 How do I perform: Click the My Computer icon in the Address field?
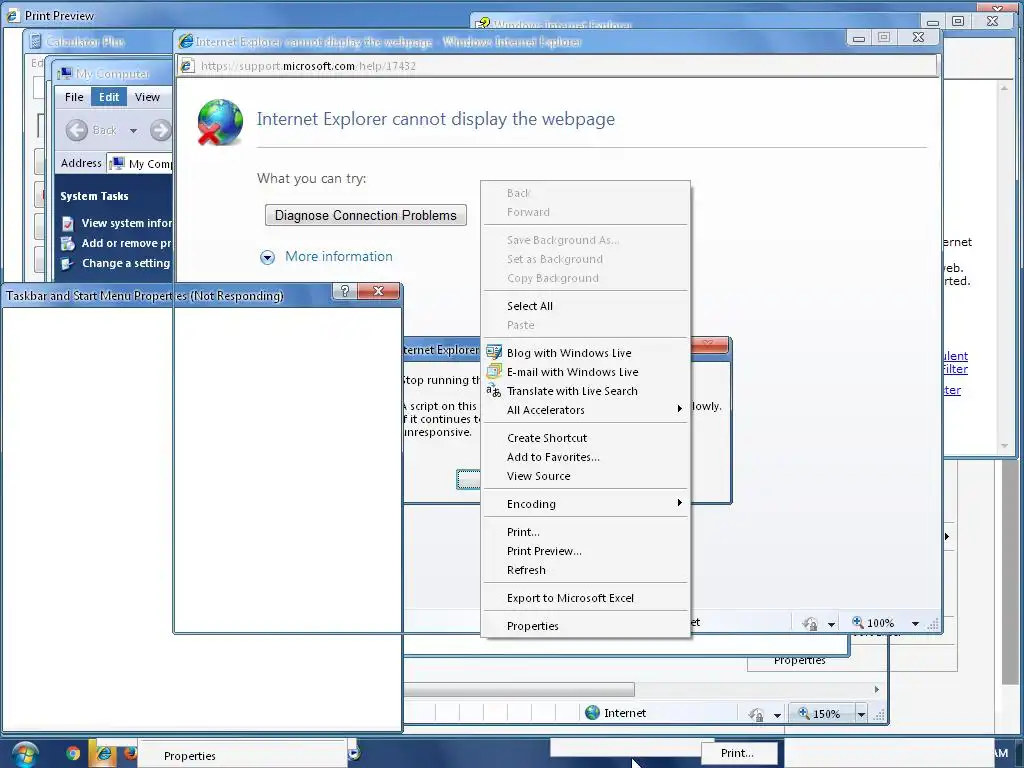(x=117, y=163)
